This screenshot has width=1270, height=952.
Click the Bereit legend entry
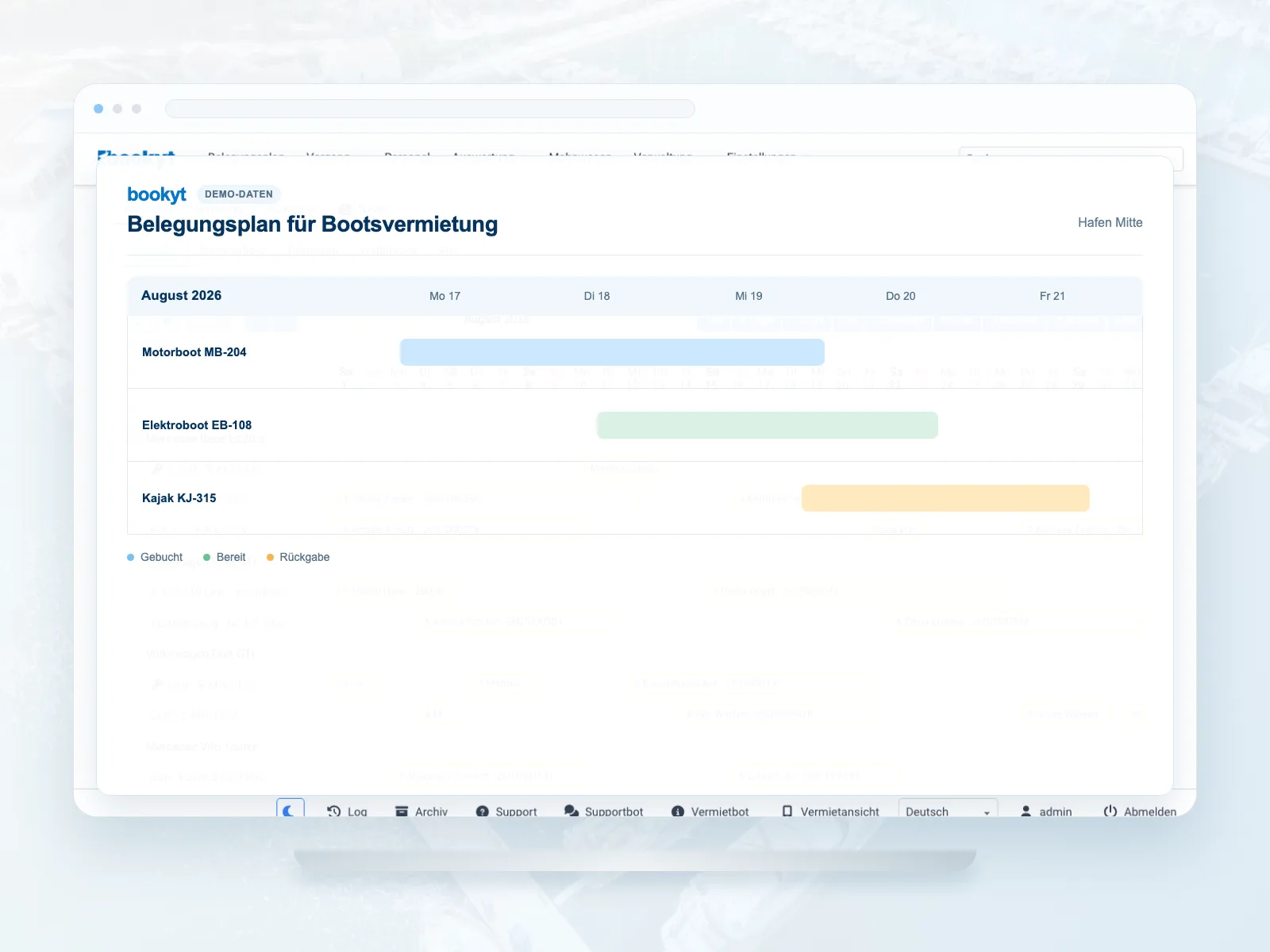(225, 558)
